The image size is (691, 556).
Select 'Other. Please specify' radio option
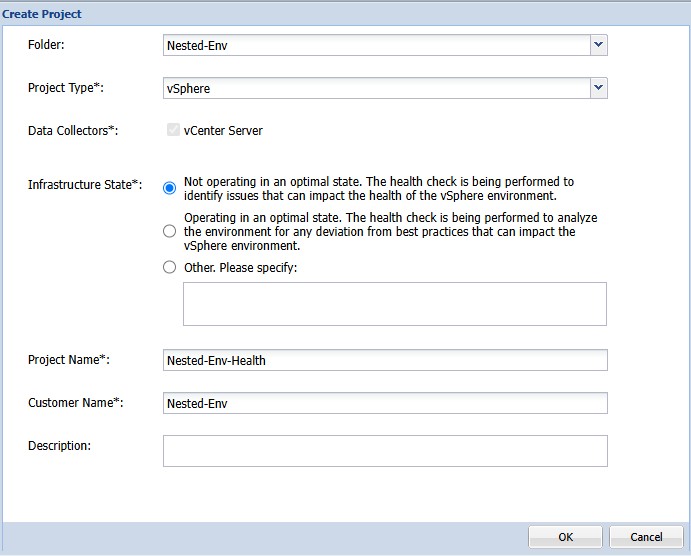point(170,267)
